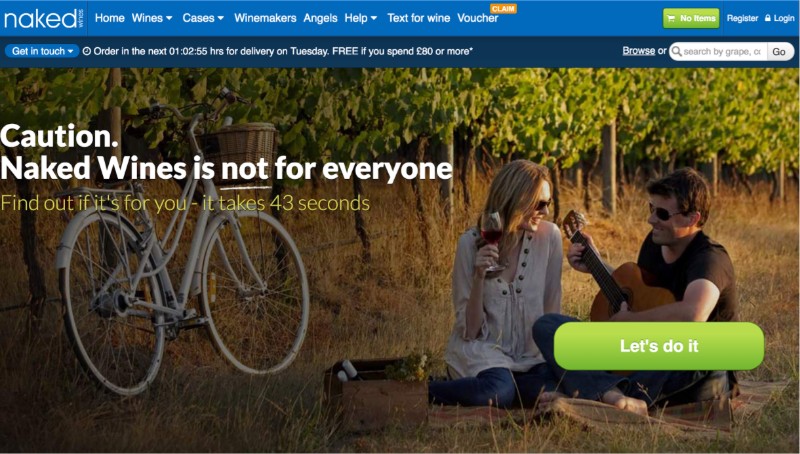Open the Winemakers page
800x454 pixels.
tap(265, 18)
